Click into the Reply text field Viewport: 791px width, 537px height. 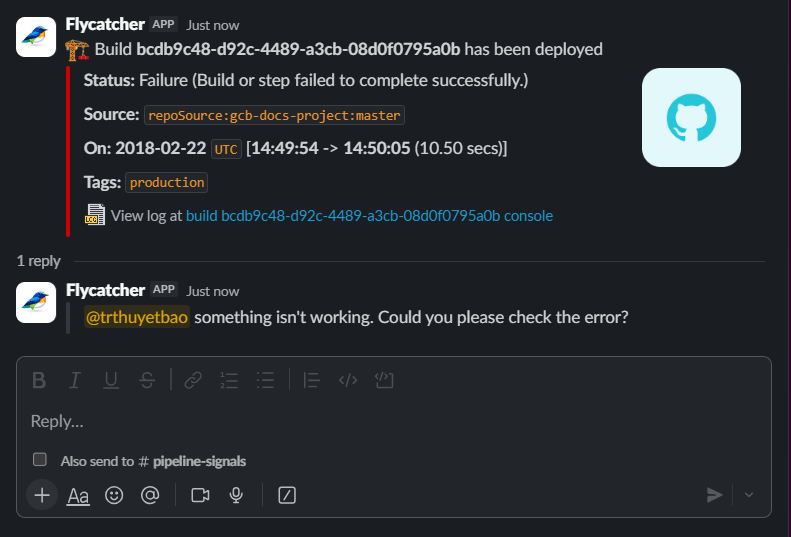[x=390, y=421]
